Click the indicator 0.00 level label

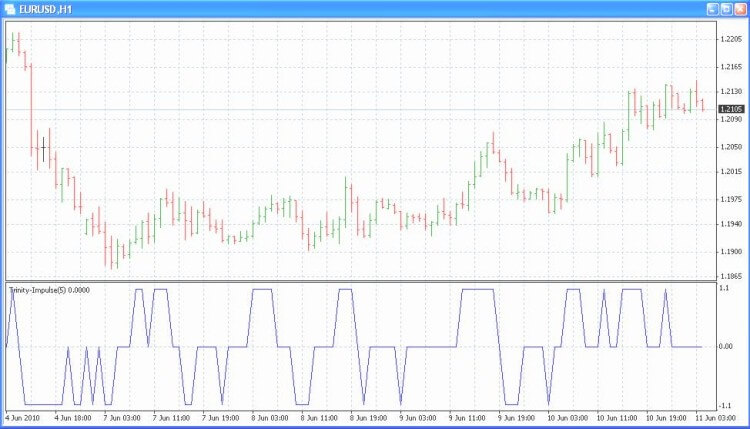click(726, 346)
